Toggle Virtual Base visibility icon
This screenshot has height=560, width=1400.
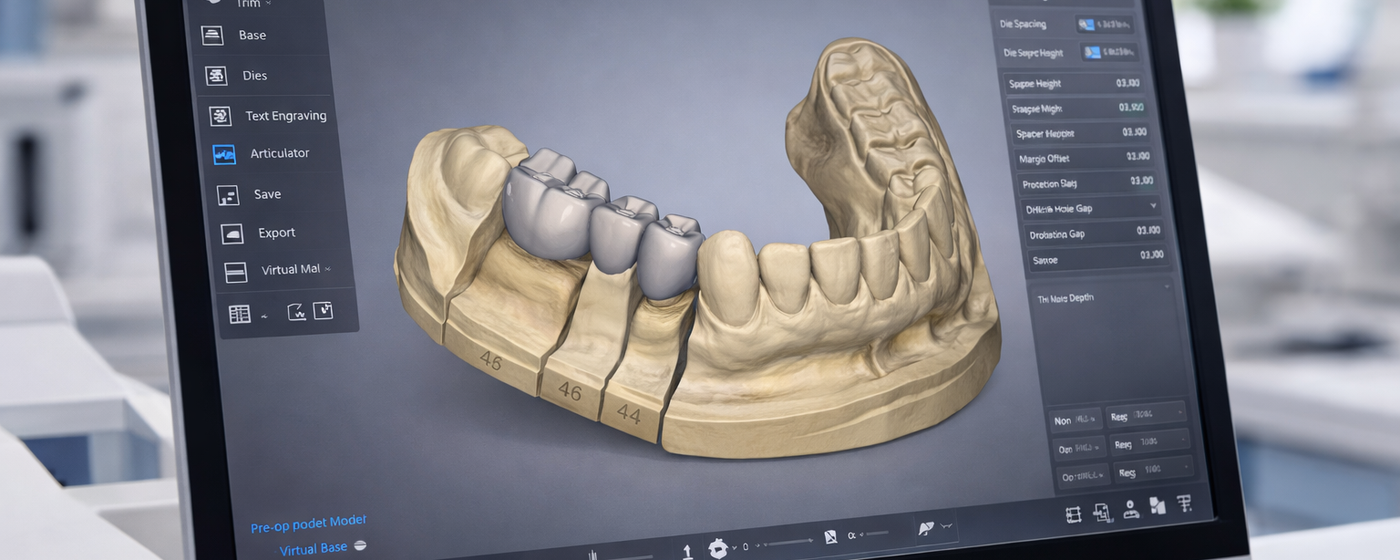(360, 546)
